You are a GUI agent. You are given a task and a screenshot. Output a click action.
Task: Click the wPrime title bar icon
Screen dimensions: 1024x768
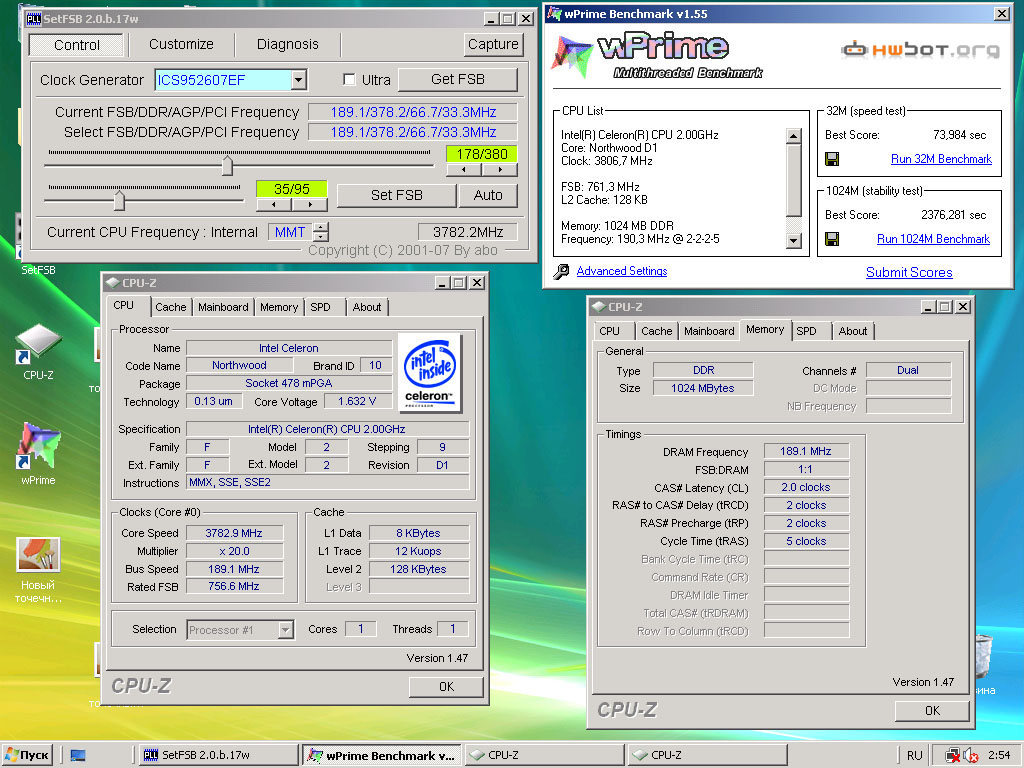[x=554, y=14]
